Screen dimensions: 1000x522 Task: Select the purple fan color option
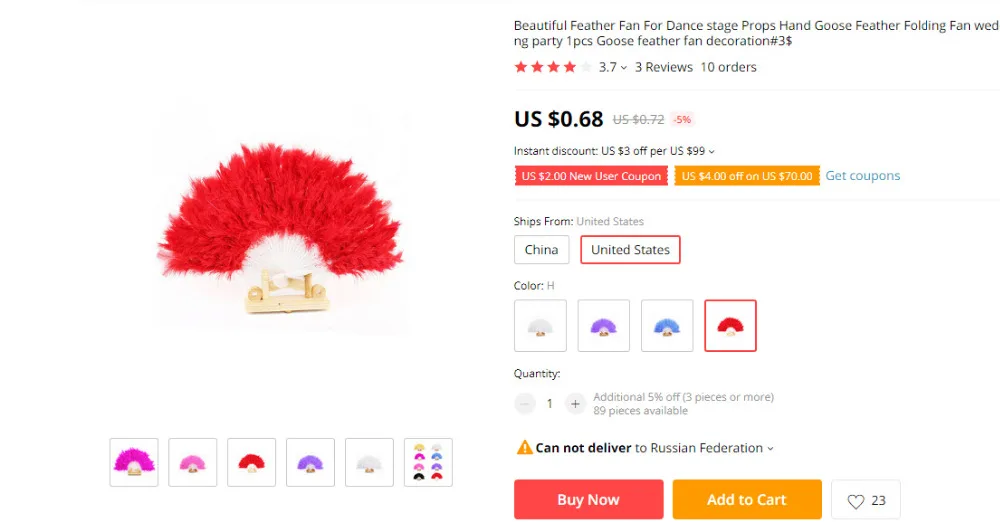pyautogui.click(x=603, y=325)
